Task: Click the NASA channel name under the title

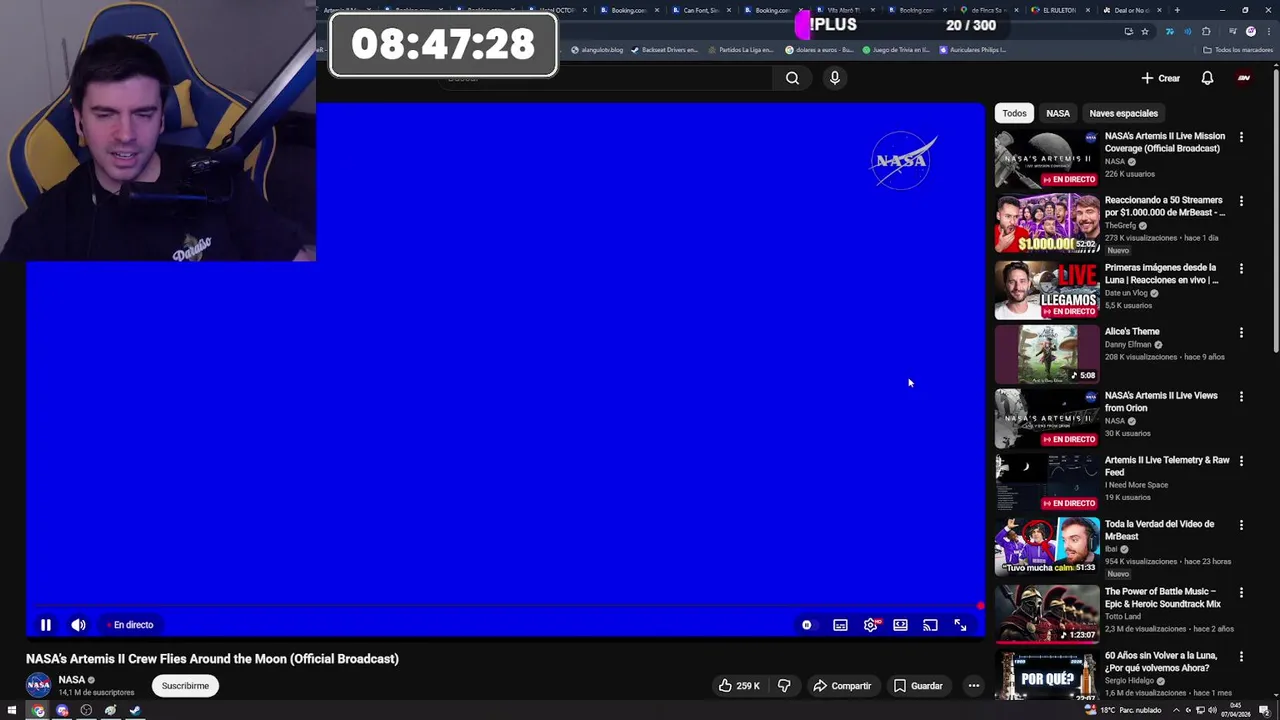Action: coord(72,680)
